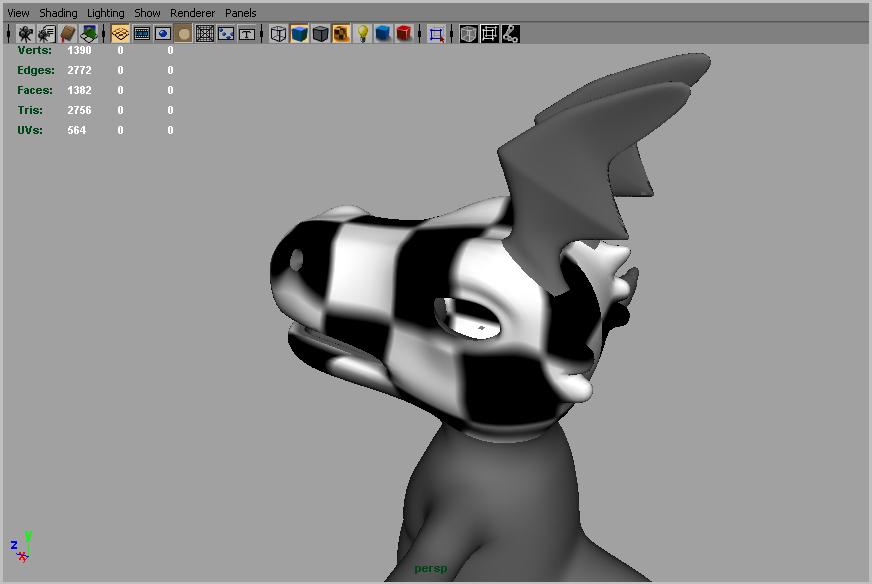Click the Faces count 1382
872x584 pixels.
[79, 90]
